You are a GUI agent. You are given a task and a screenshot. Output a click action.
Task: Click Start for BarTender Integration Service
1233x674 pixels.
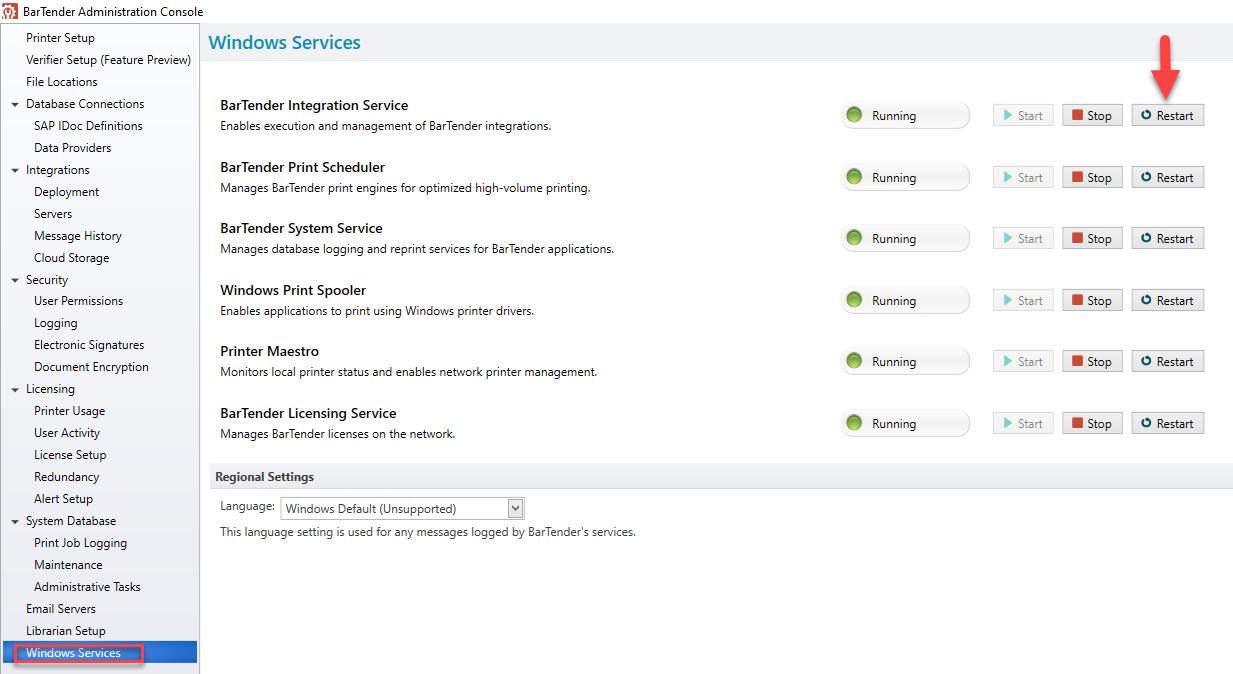click(1023, 116)
